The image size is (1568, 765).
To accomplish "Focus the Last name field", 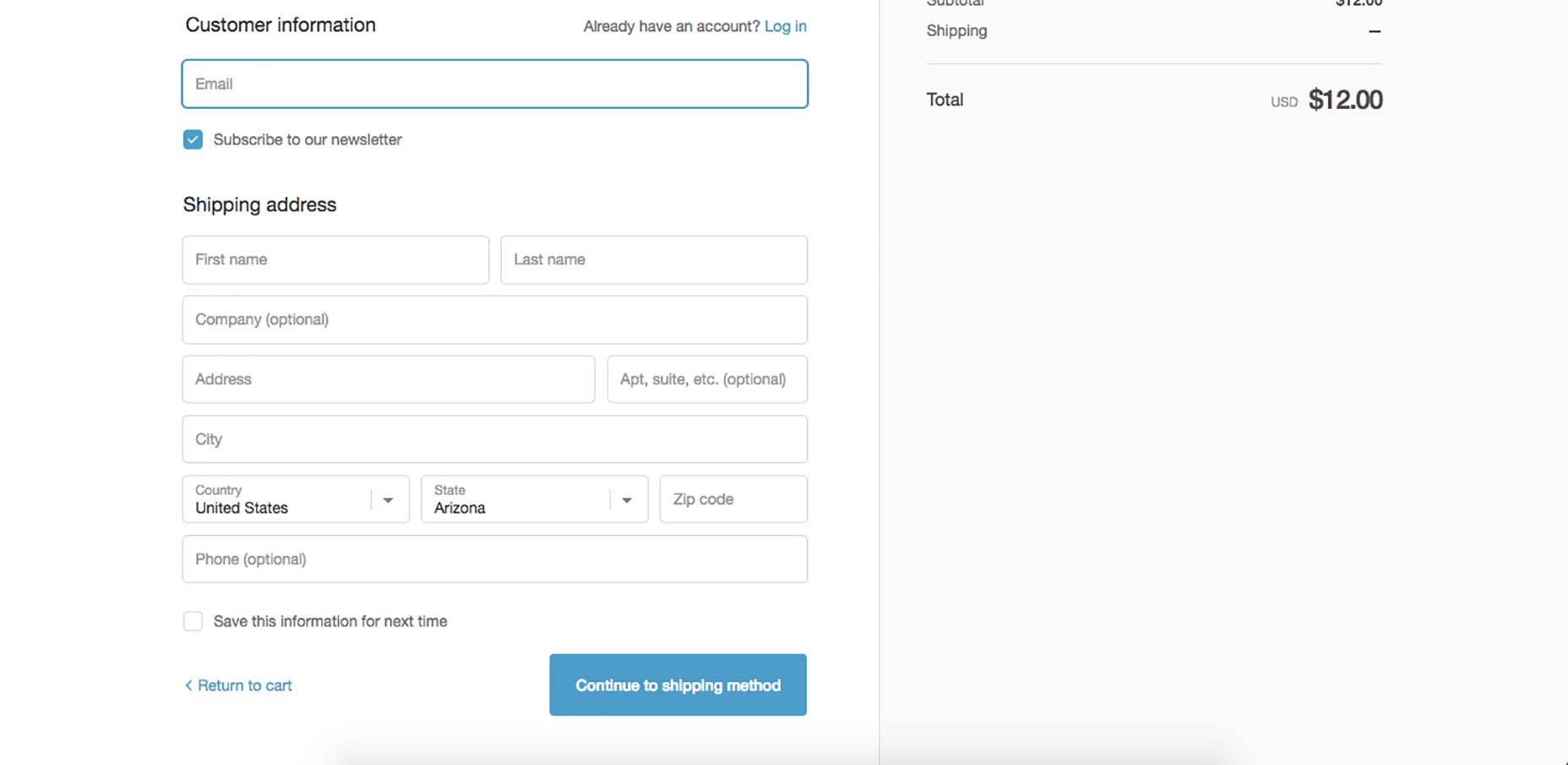I will pyautogui.click(x=654, y=259).
